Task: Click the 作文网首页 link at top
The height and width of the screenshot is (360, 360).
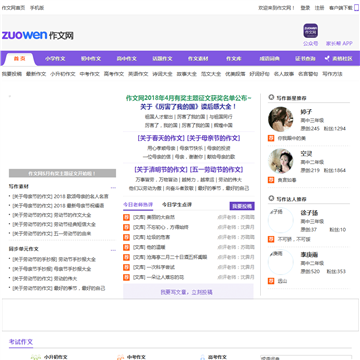Action: pyautogui.click(x=13, y=8)
